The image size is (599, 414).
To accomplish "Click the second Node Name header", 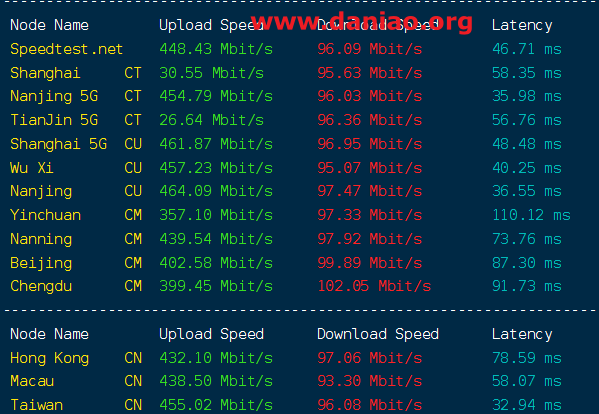I will coord(49,334).
